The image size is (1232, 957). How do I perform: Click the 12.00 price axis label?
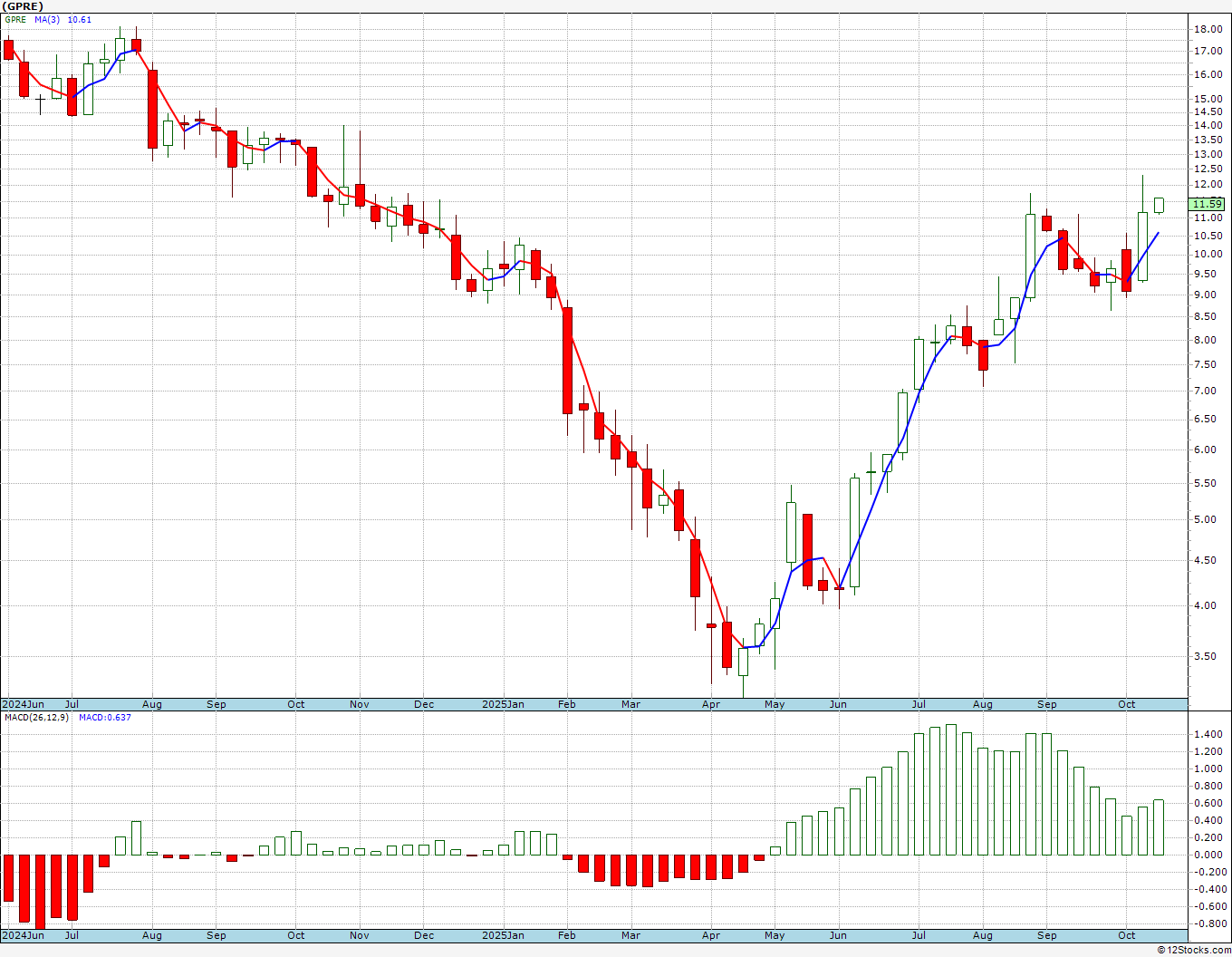point(1208,184)
